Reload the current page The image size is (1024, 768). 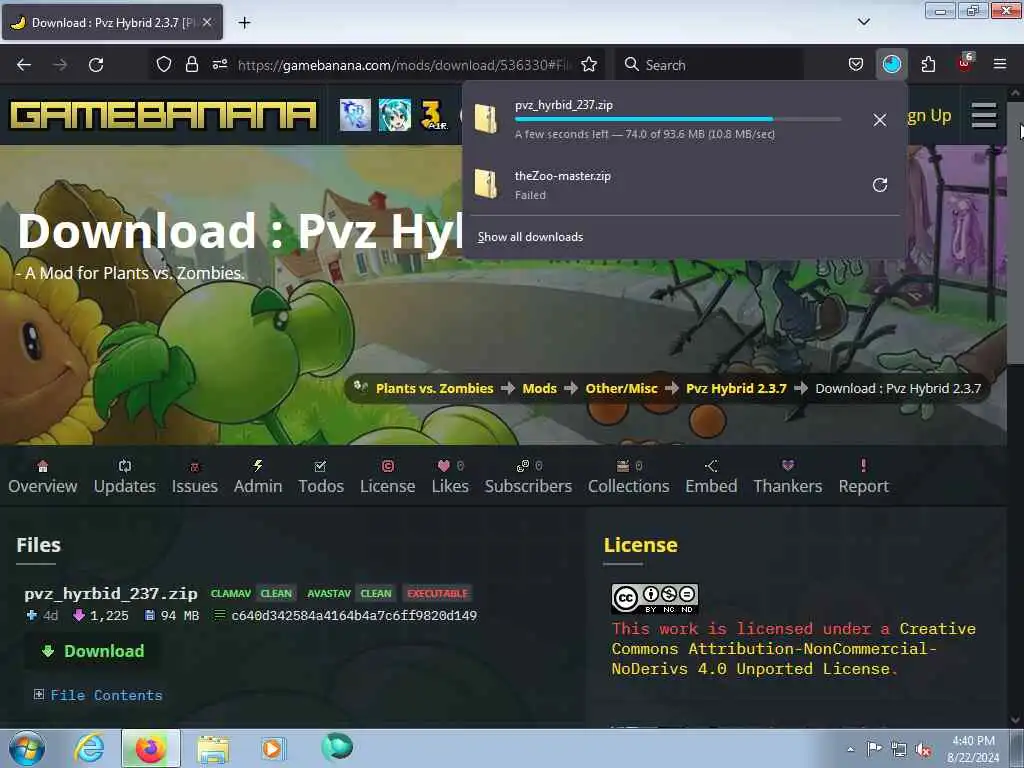(x=96, y=65)
